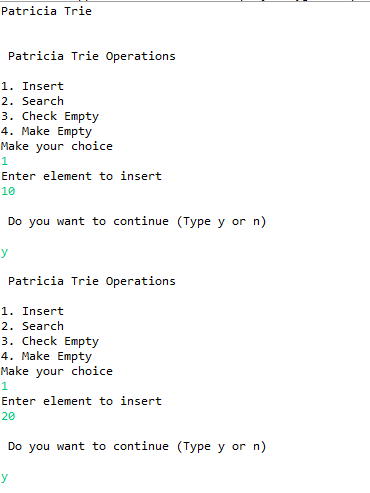370x493 pixels.
Task: Select '4. Make Empty' in first menu
Action: (46, 132)
